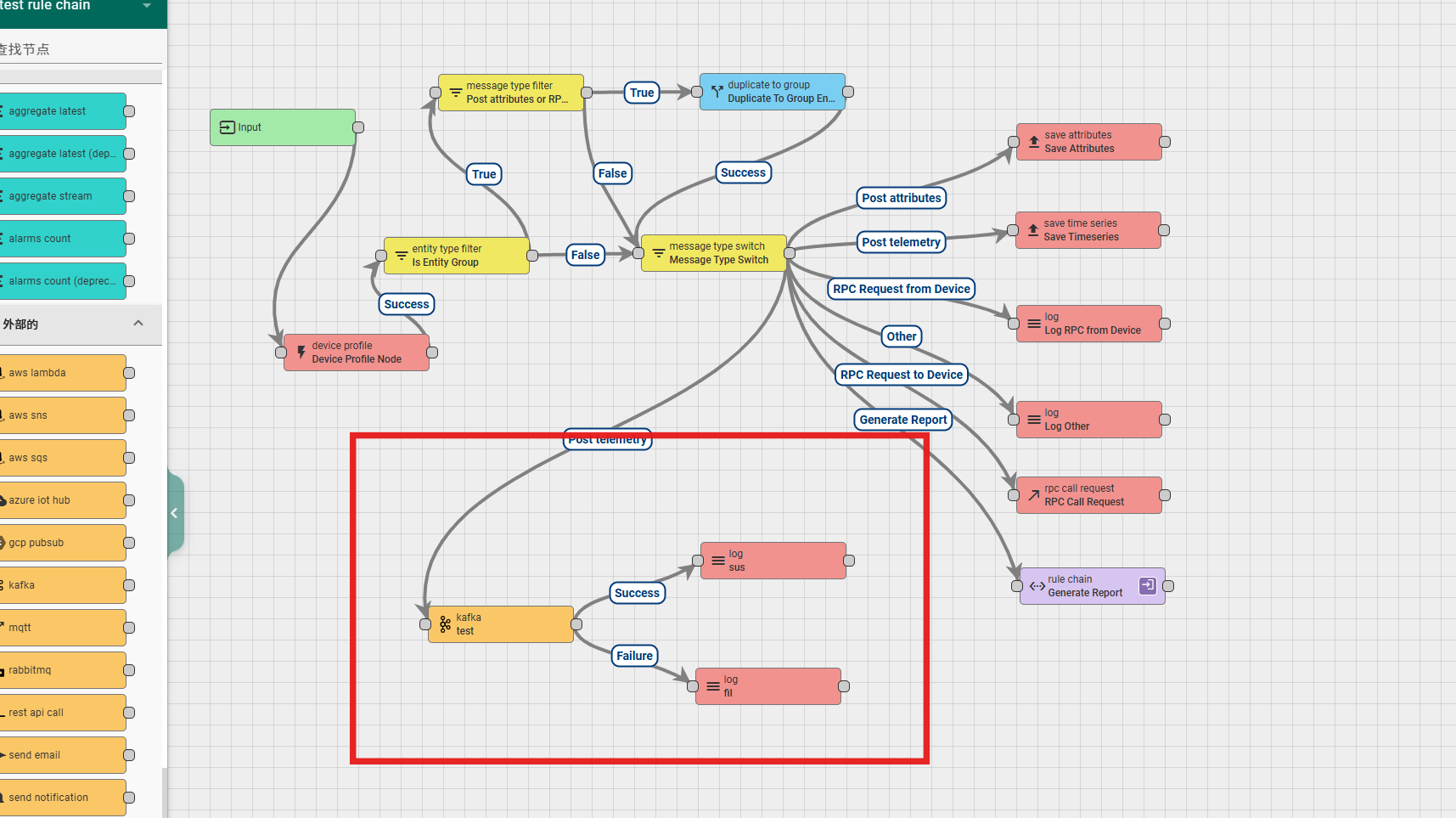The image size is (1456, 818).
Task: Collapse the 外部的 section
Action: (138, 324)
